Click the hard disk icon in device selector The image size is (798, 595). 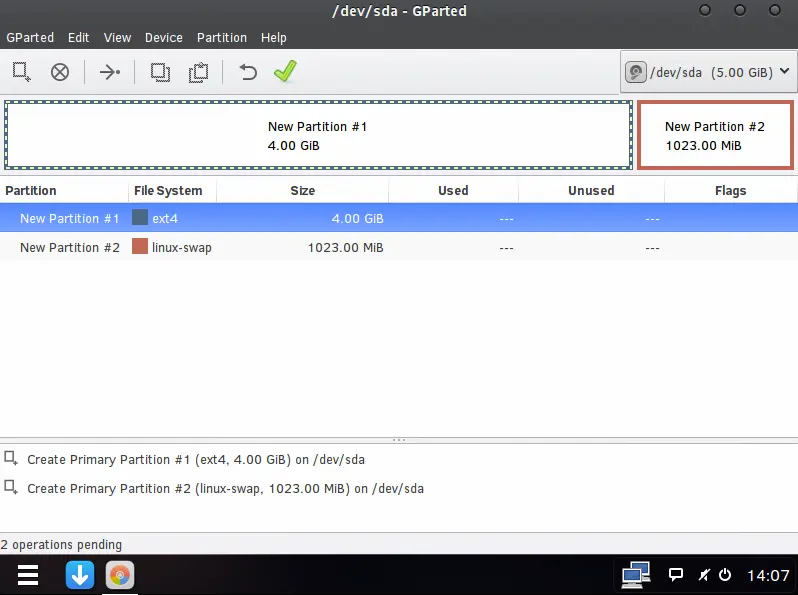point(636,72)
